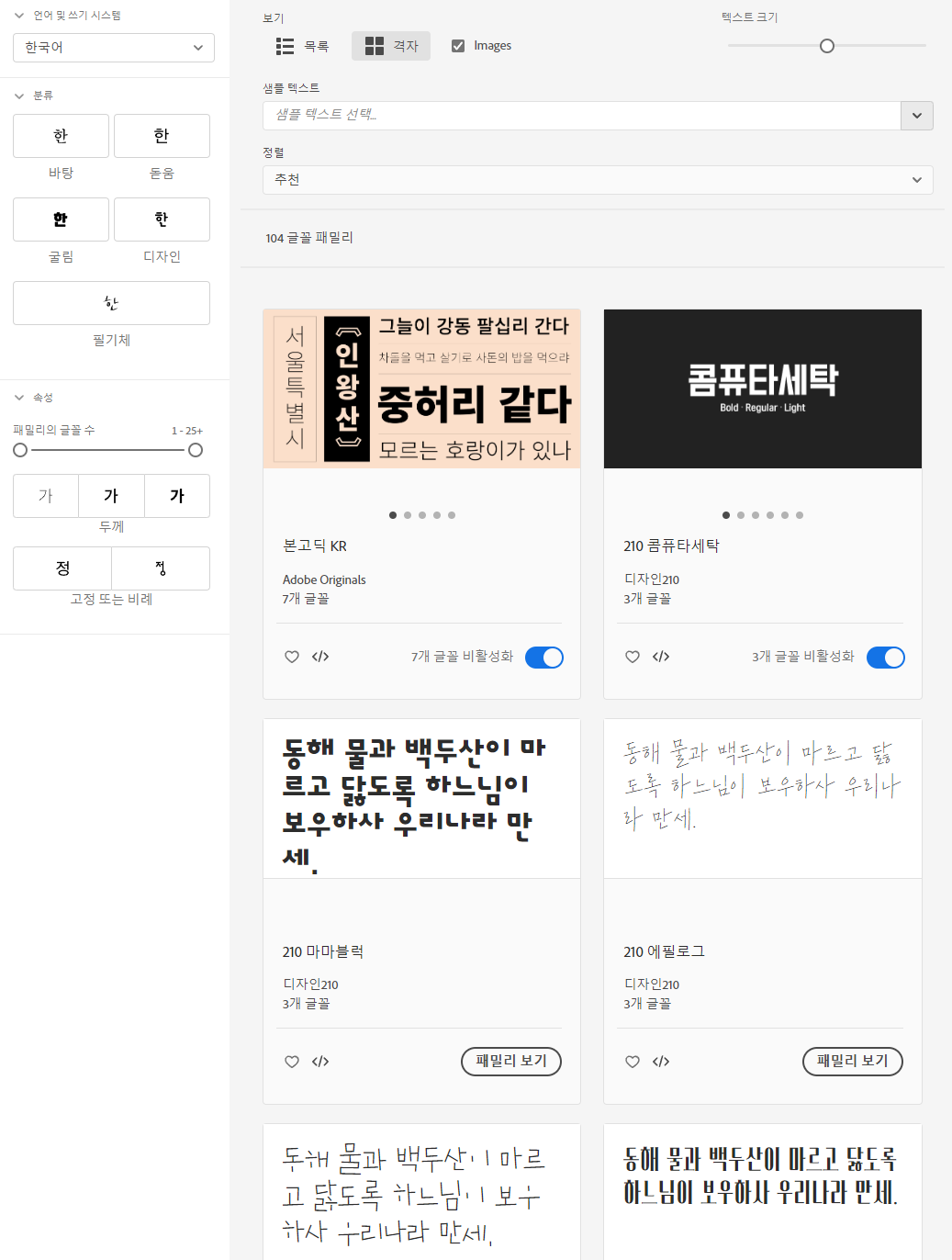Select the 격자 grid view icon

coord(375,46)
